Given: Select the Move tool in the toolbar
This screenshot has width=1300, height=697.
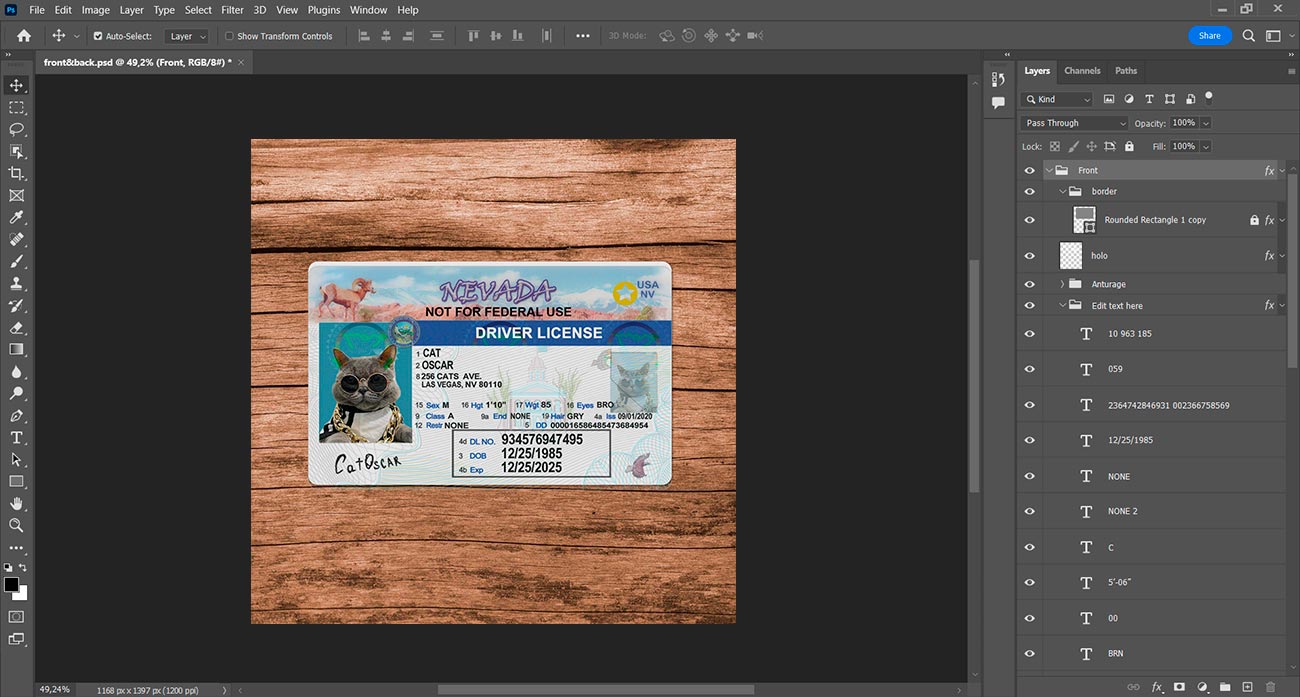Looking at the screenshot, I should coord(16,86).
